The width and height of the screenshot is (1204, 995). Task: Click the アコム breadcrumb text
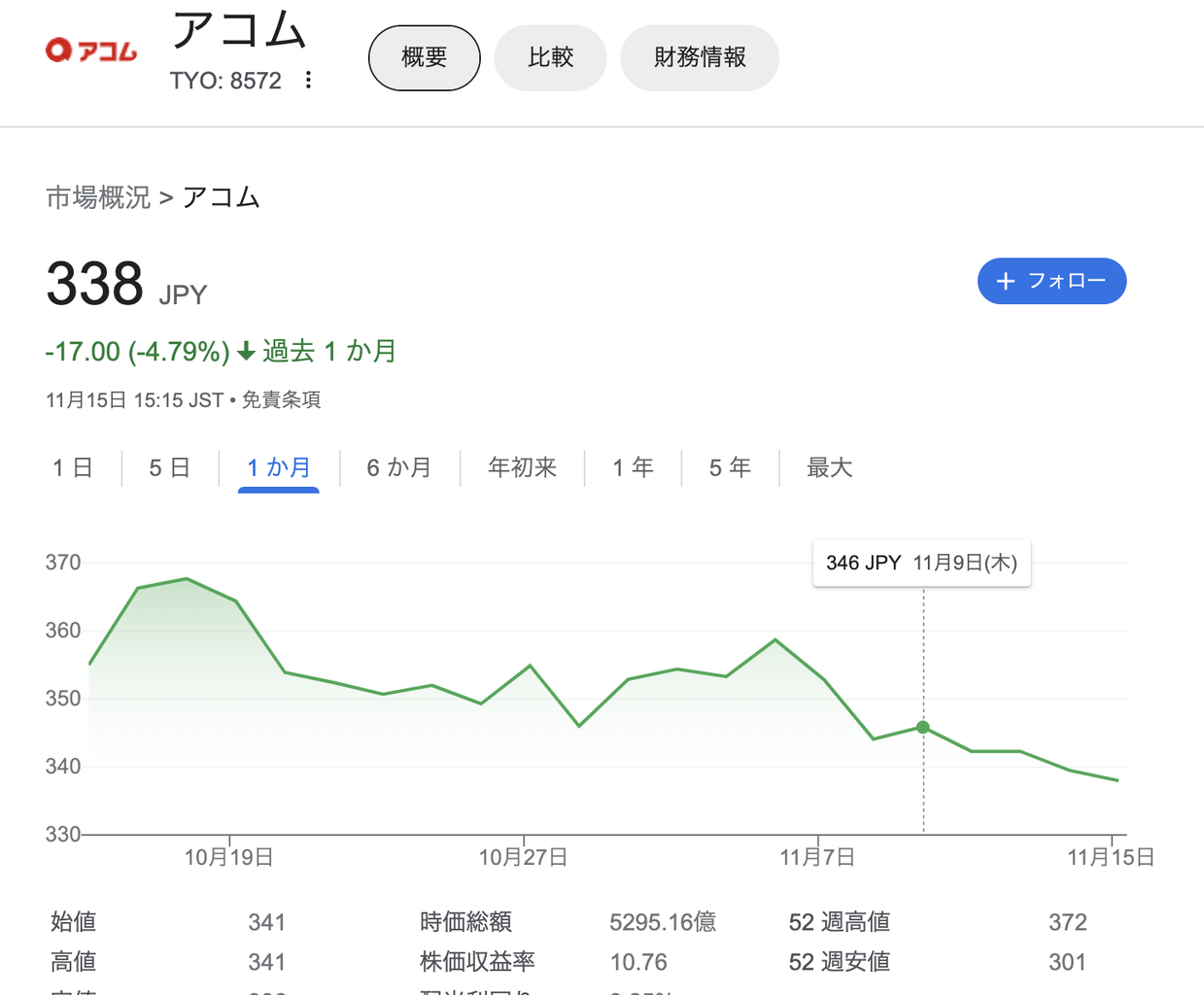[x=222, y=197]
